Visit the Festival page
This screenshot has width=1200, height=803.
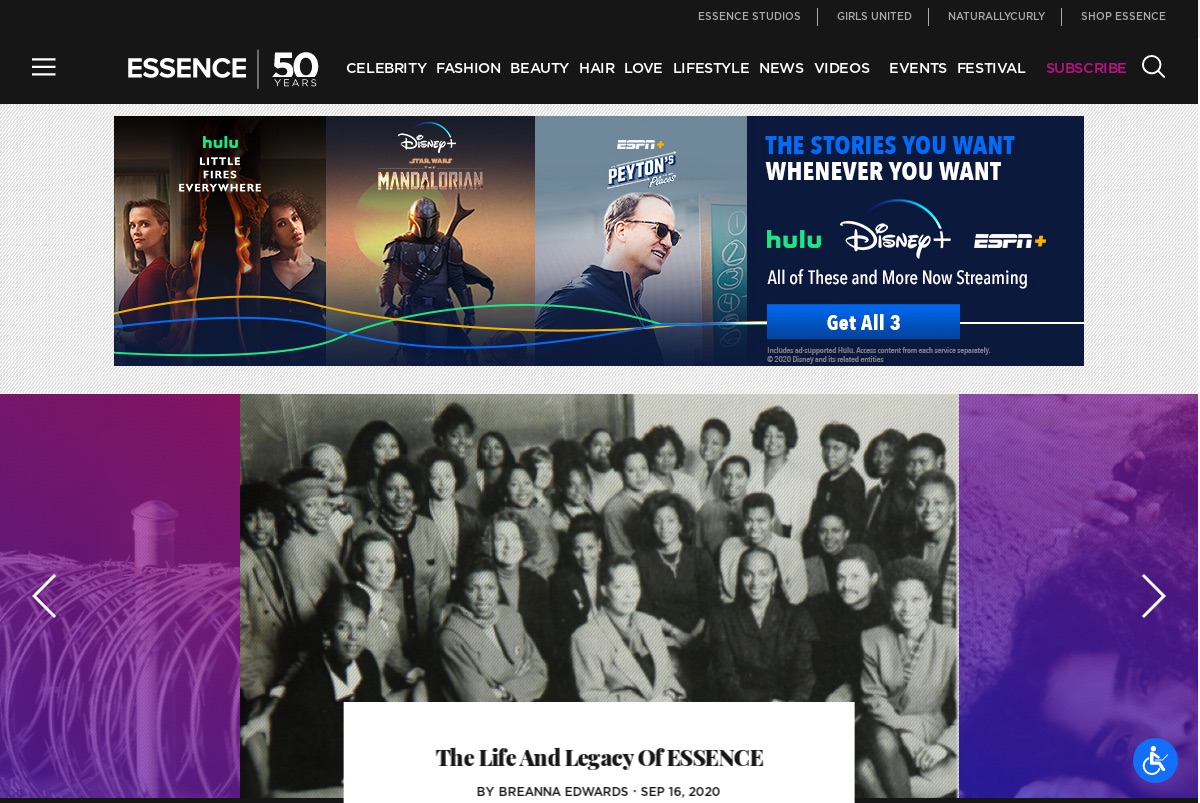click(991, 68)
